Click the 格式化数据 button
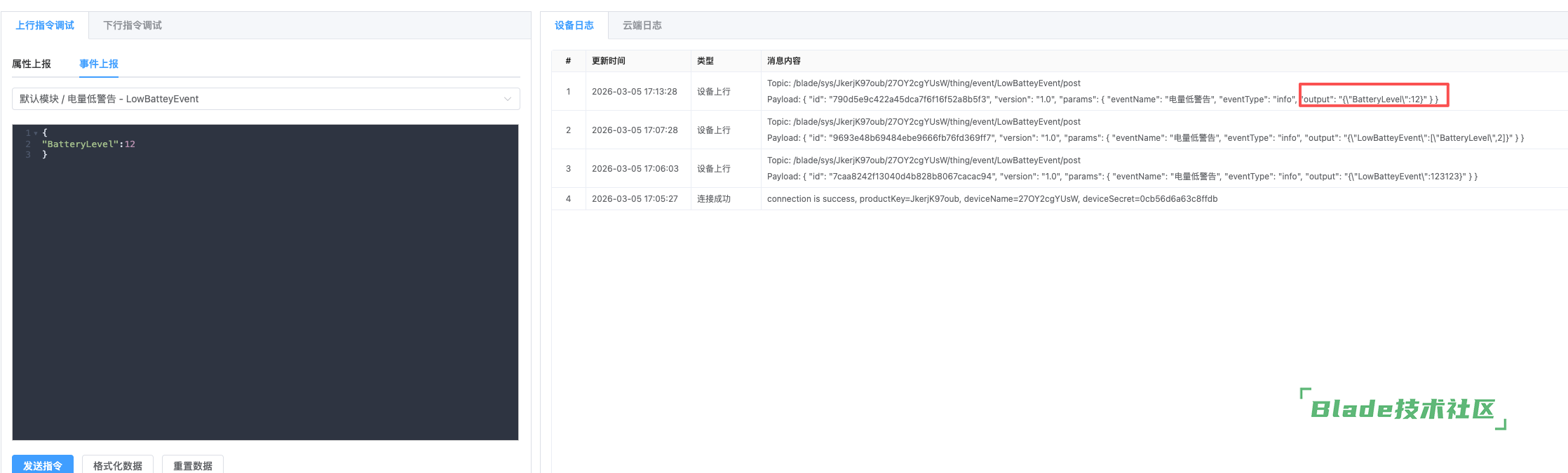The width and height of the screenshot is (1568, 473). pyautogui.click(x=118, y=465)
